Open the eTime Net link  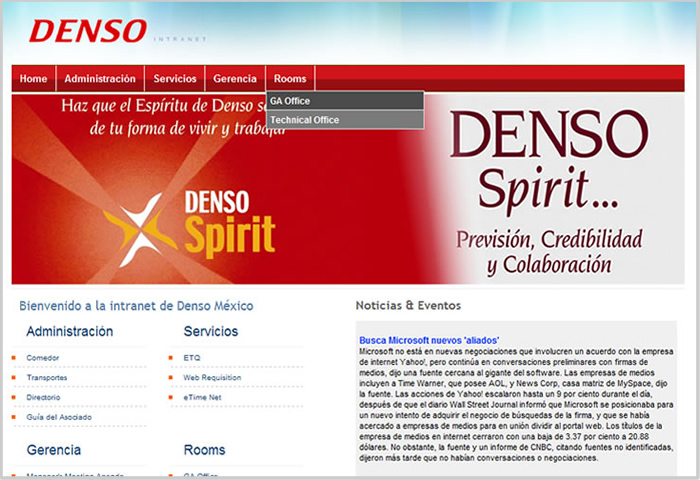[202, 397]
